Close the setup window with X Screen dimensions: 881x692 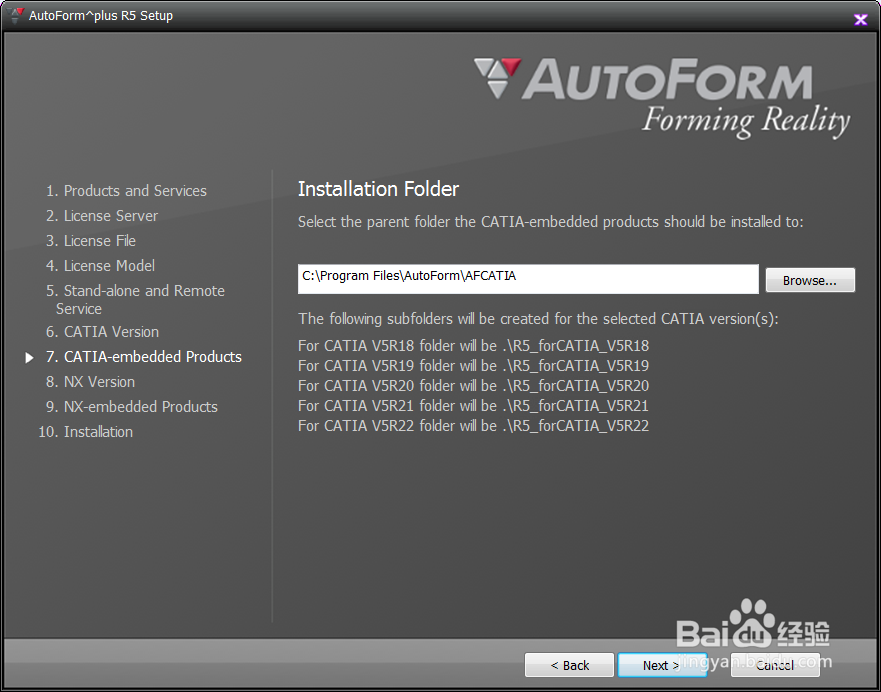[860, 20]
